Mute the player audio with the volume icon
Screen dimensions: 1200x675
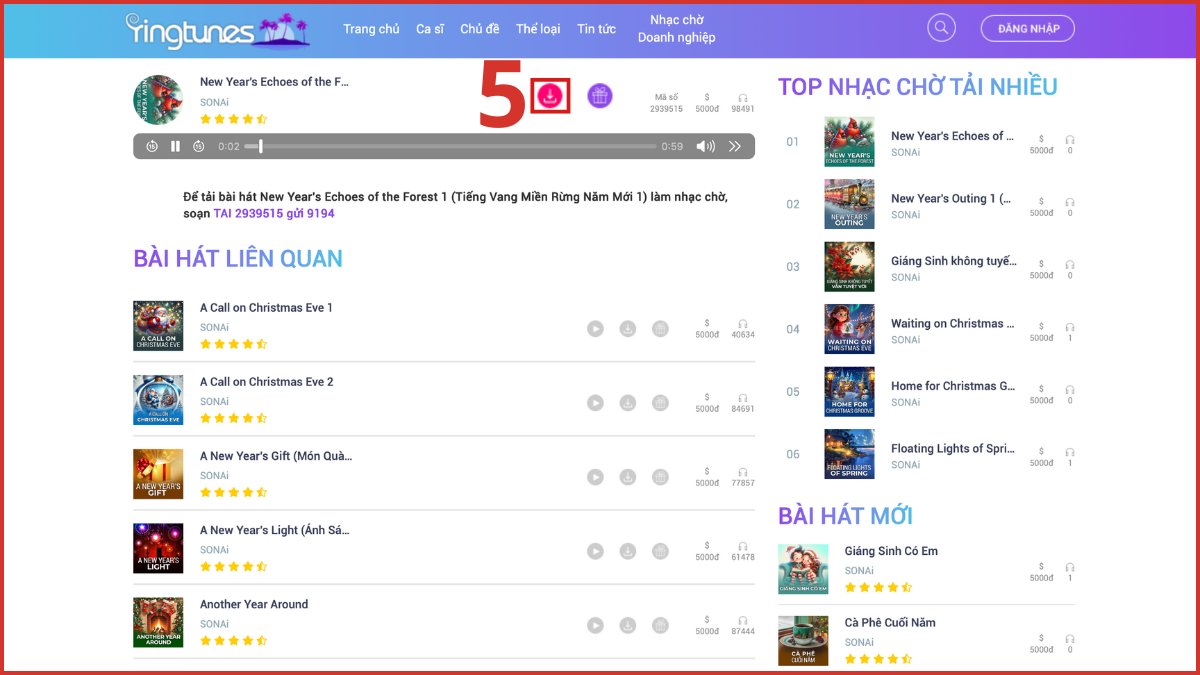tap(706, 146)
